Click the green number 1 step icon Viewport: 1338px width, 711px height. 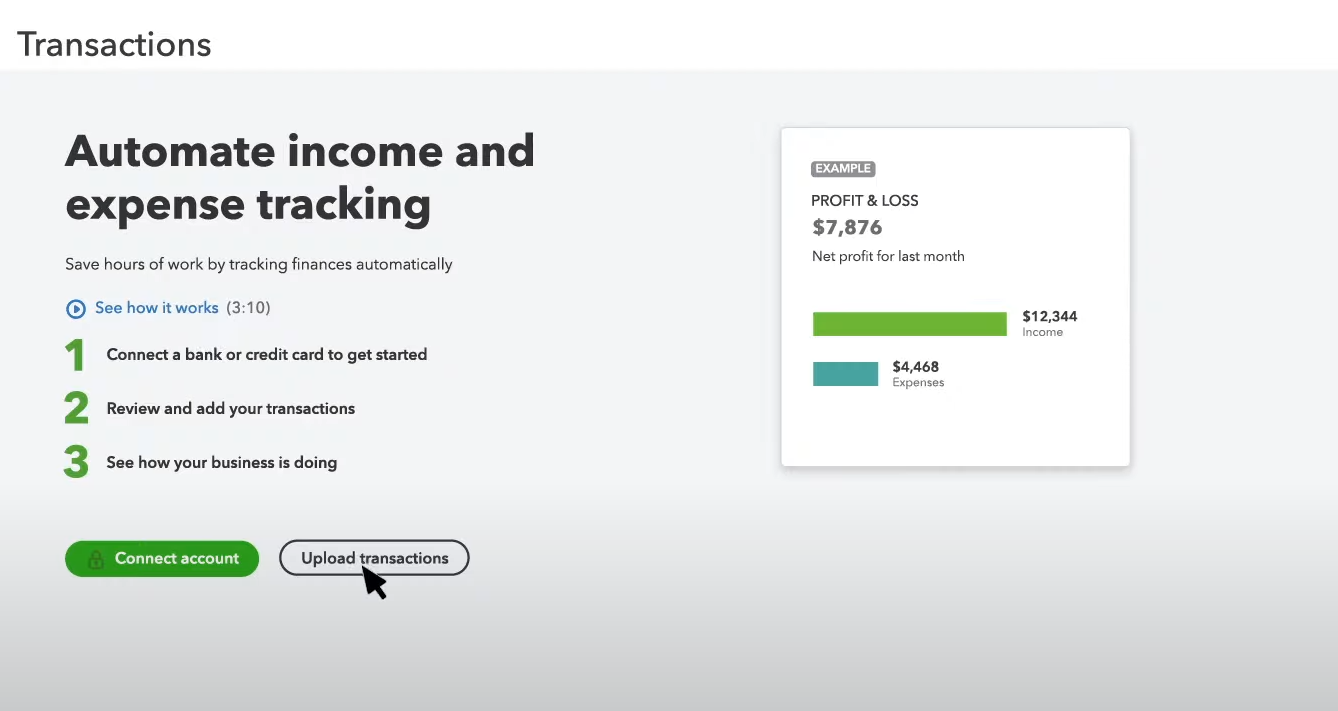pos(76,355)
